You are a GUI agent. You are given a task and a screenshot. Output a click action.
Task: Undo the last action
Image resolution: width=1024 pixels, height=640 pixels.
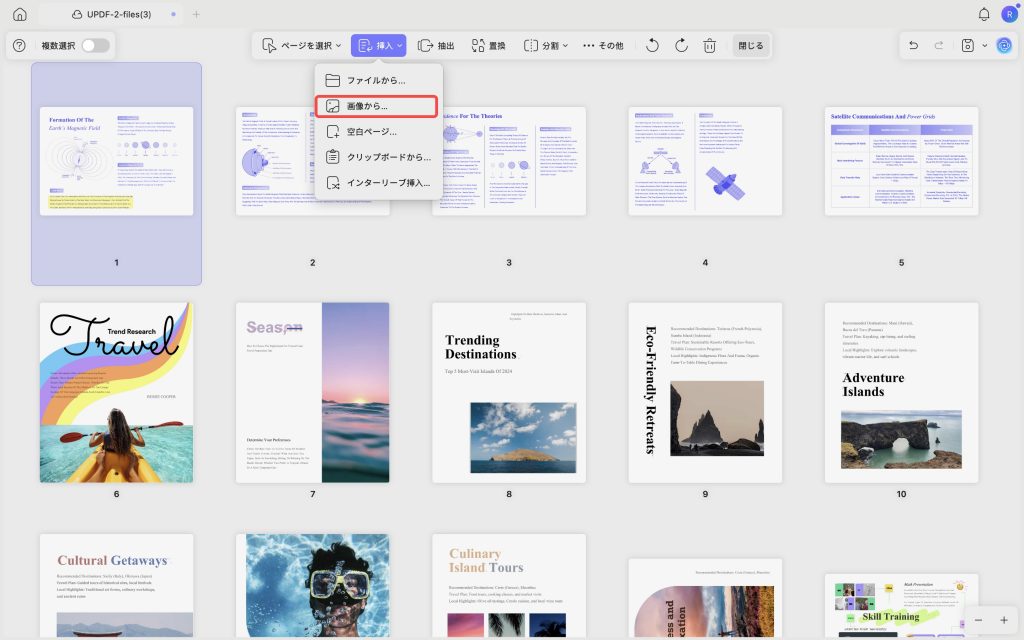914,46
